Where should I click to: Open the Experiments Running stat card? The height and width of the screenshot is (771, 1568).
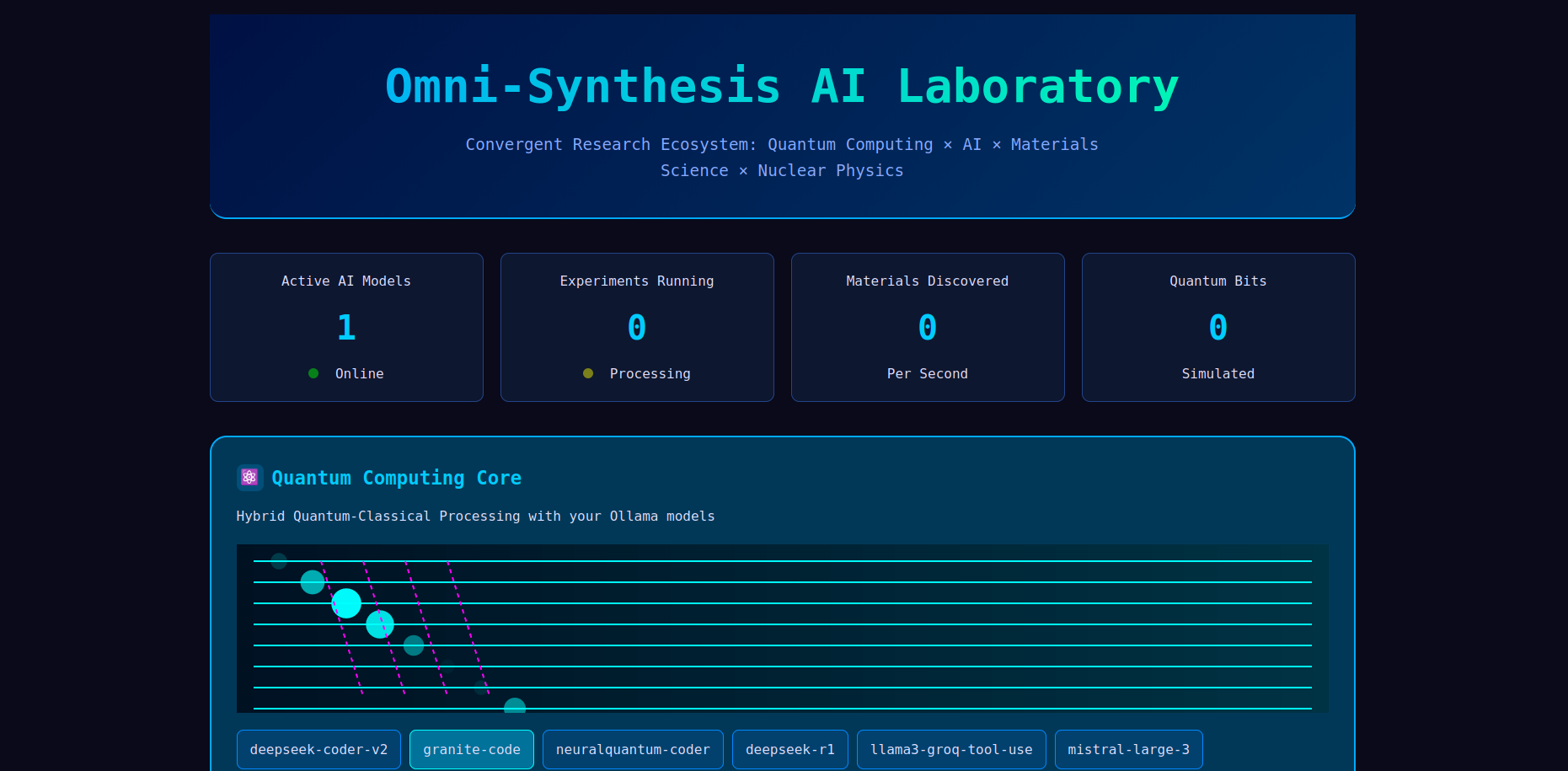coord(636,327)
